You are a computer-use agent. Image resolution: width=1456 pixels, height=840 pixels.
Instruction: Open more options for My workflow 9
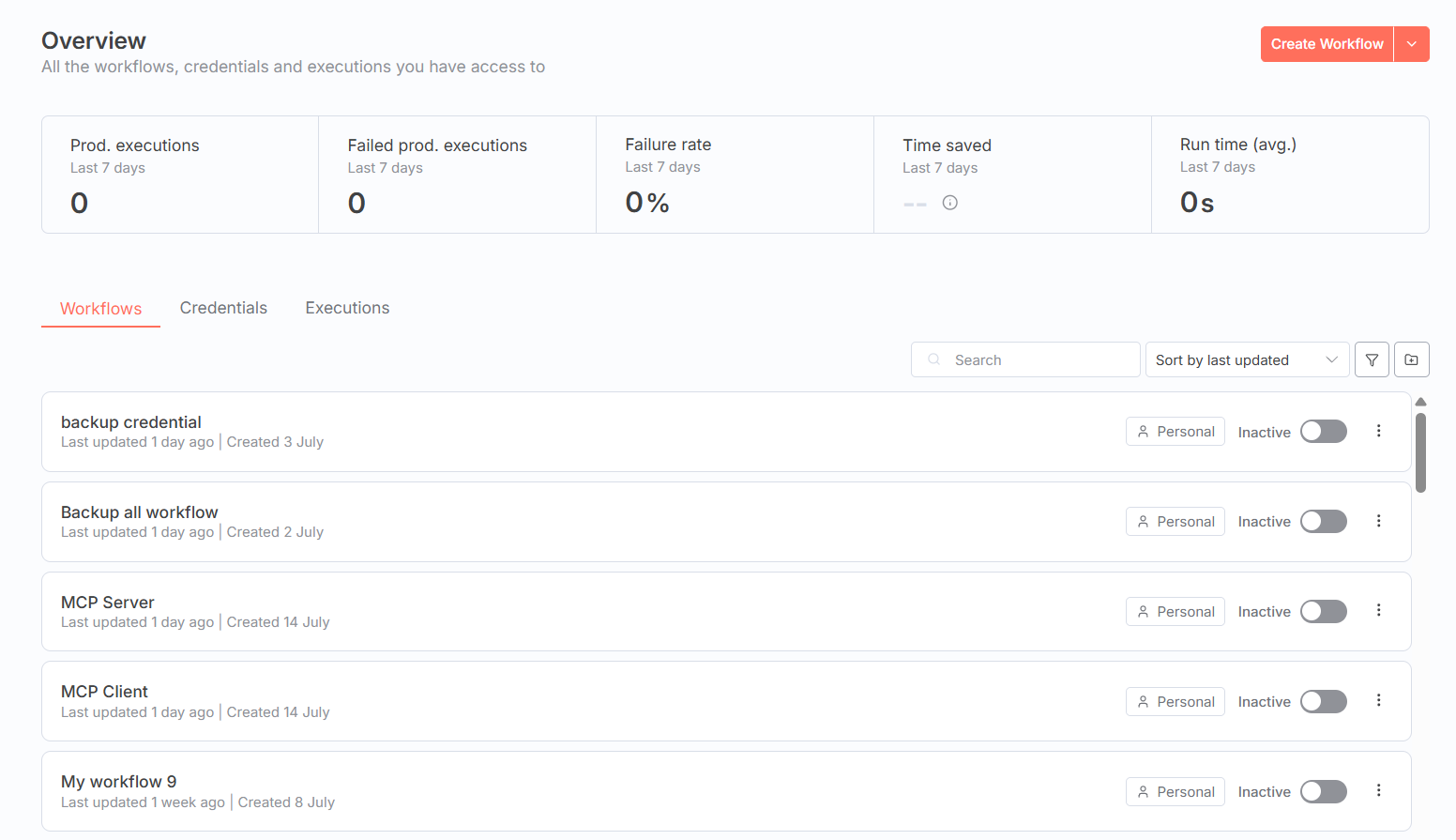tap(1379, 790)
